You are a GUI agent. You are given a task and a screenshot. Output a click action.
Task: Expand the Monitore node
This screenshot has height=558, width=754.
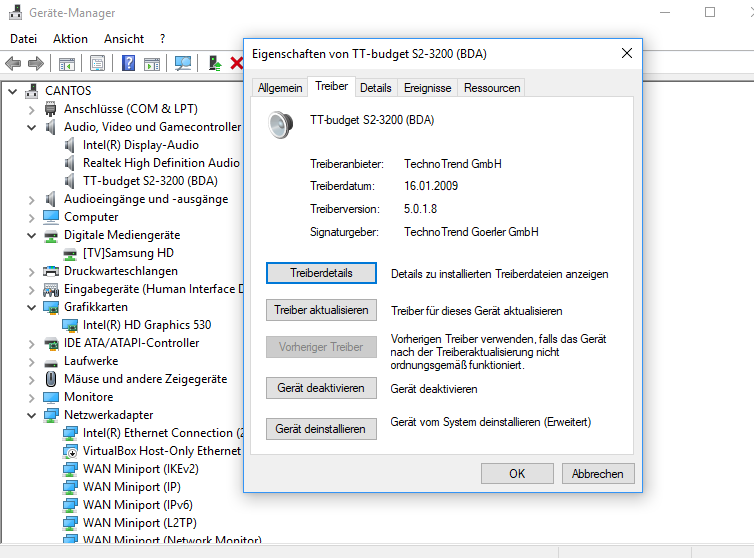tap(31, 398)
